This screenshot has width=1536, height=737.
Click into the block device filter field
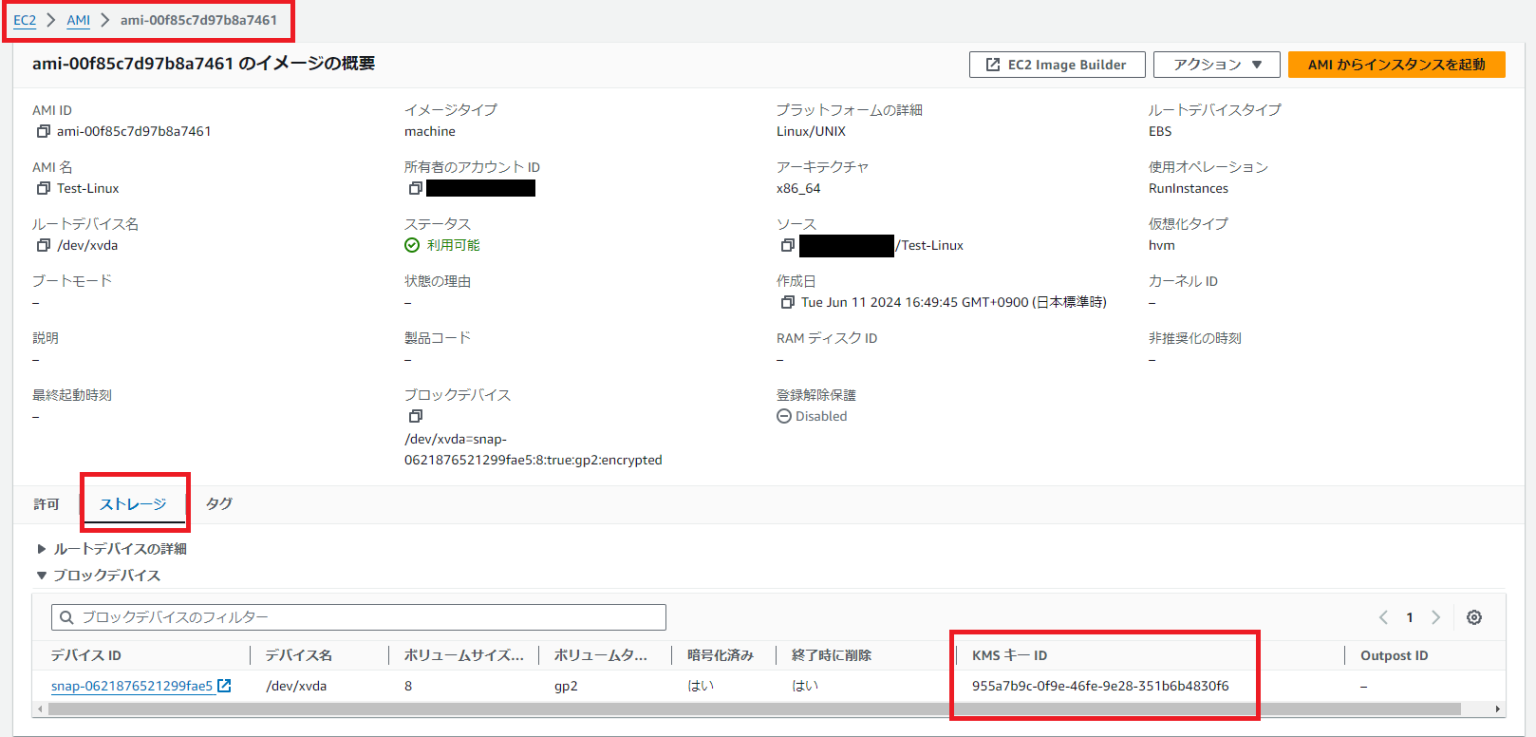click(360, 617)
